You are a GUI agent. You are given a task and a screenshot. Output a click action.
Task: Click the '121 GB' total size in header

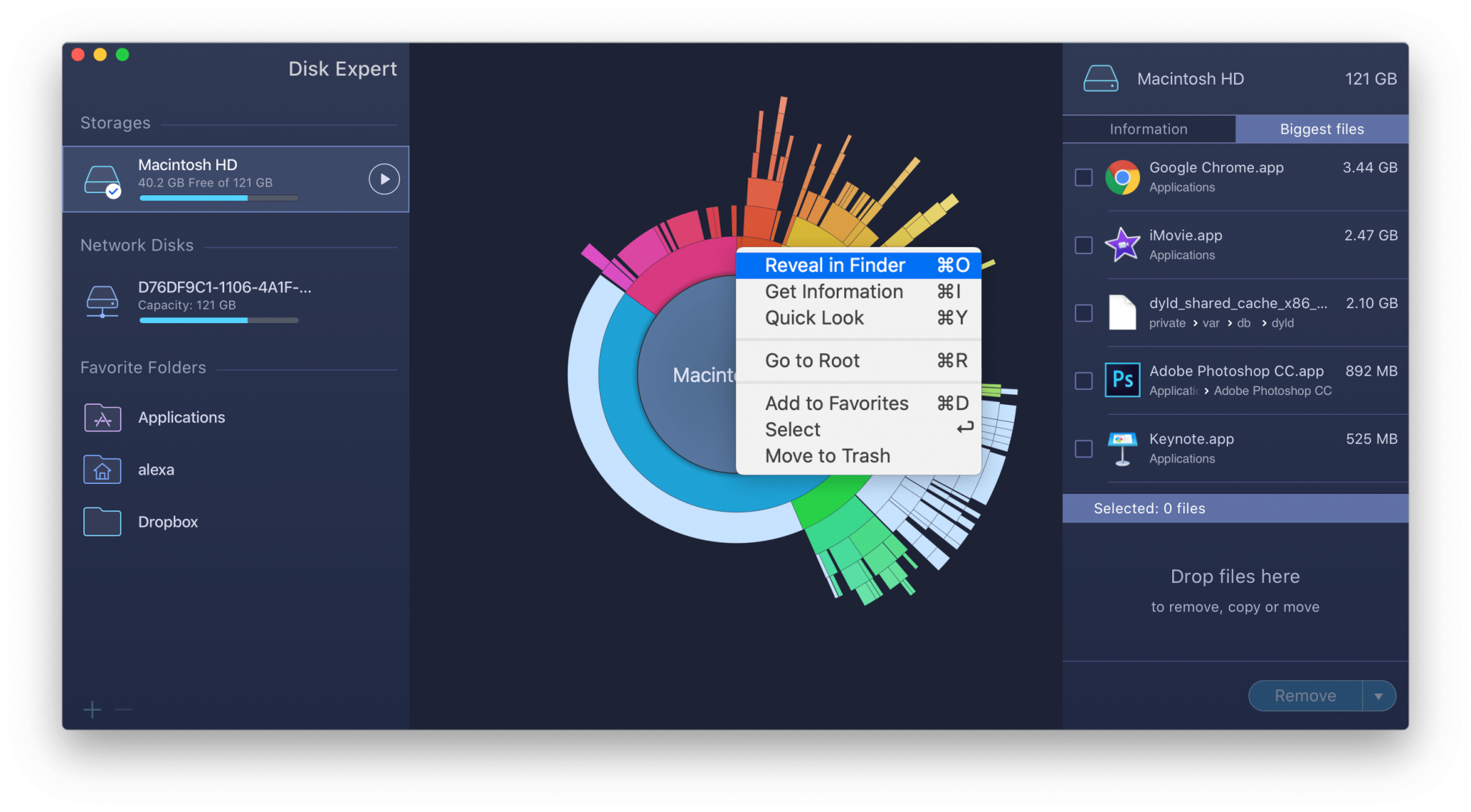1370,79
